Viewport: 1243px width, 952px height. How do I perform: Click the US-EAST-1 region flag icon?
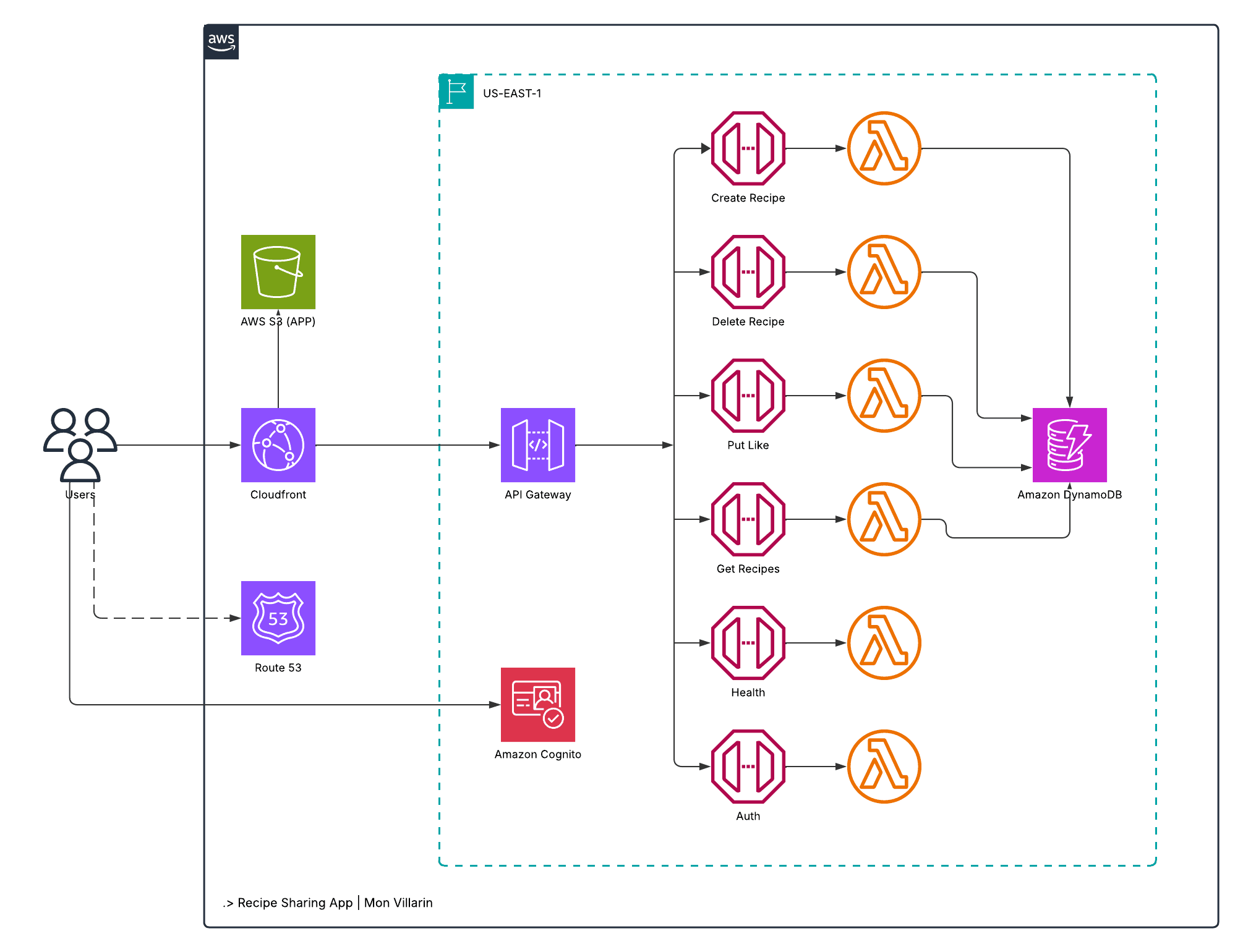tap(456, 91)
